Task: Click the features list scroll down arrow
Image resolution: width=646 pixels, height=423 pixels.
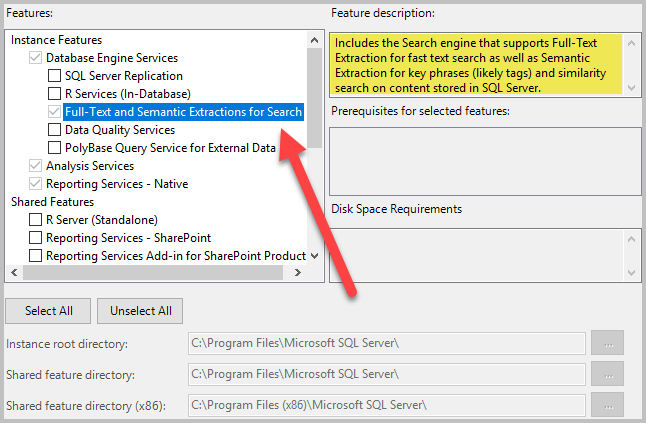Action: click(314, 256)
